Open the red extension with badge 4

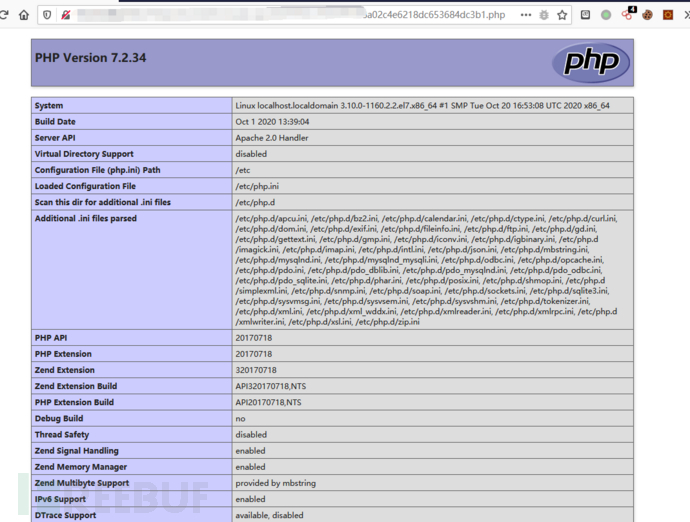pyautogui.click(x=627, y=14)
